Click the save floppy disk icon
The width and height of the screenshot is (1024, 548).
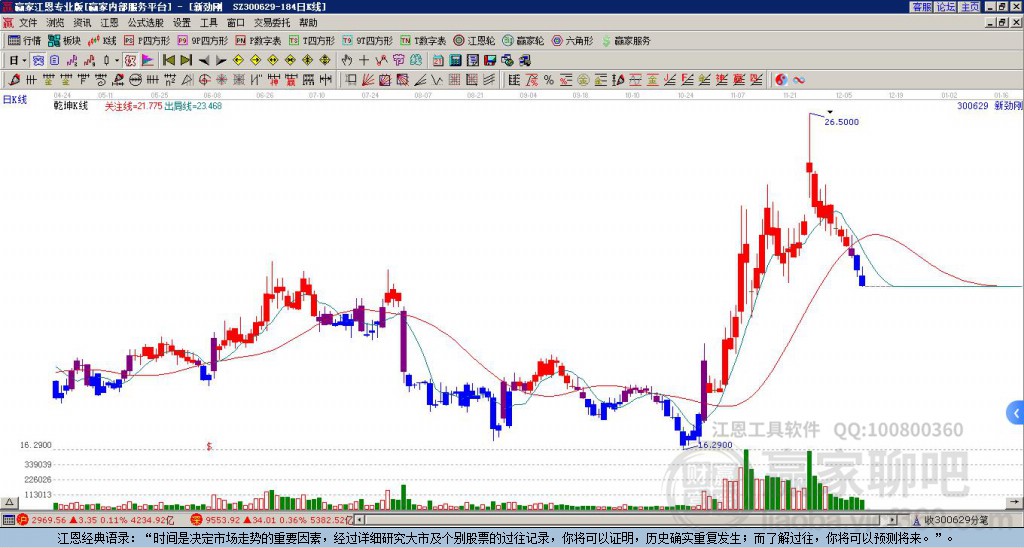[x=490, y=60]
